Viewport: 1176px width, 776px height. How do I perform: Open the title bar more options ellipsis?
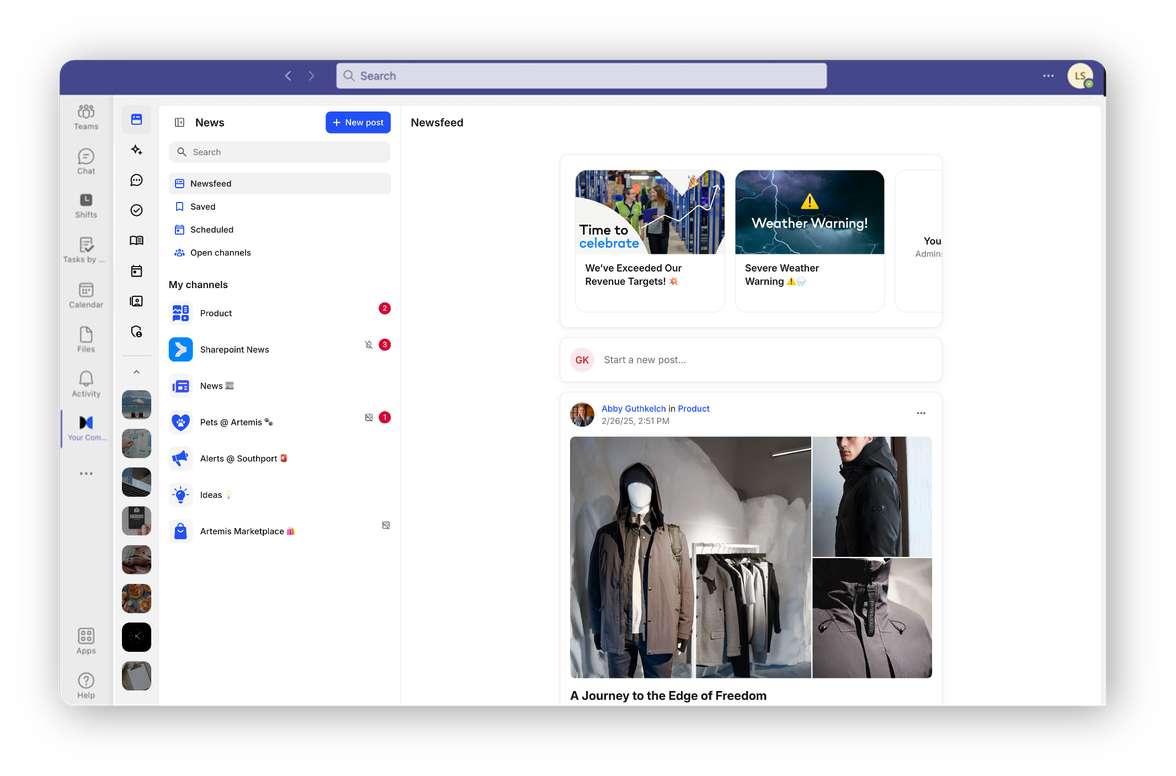1048,76
